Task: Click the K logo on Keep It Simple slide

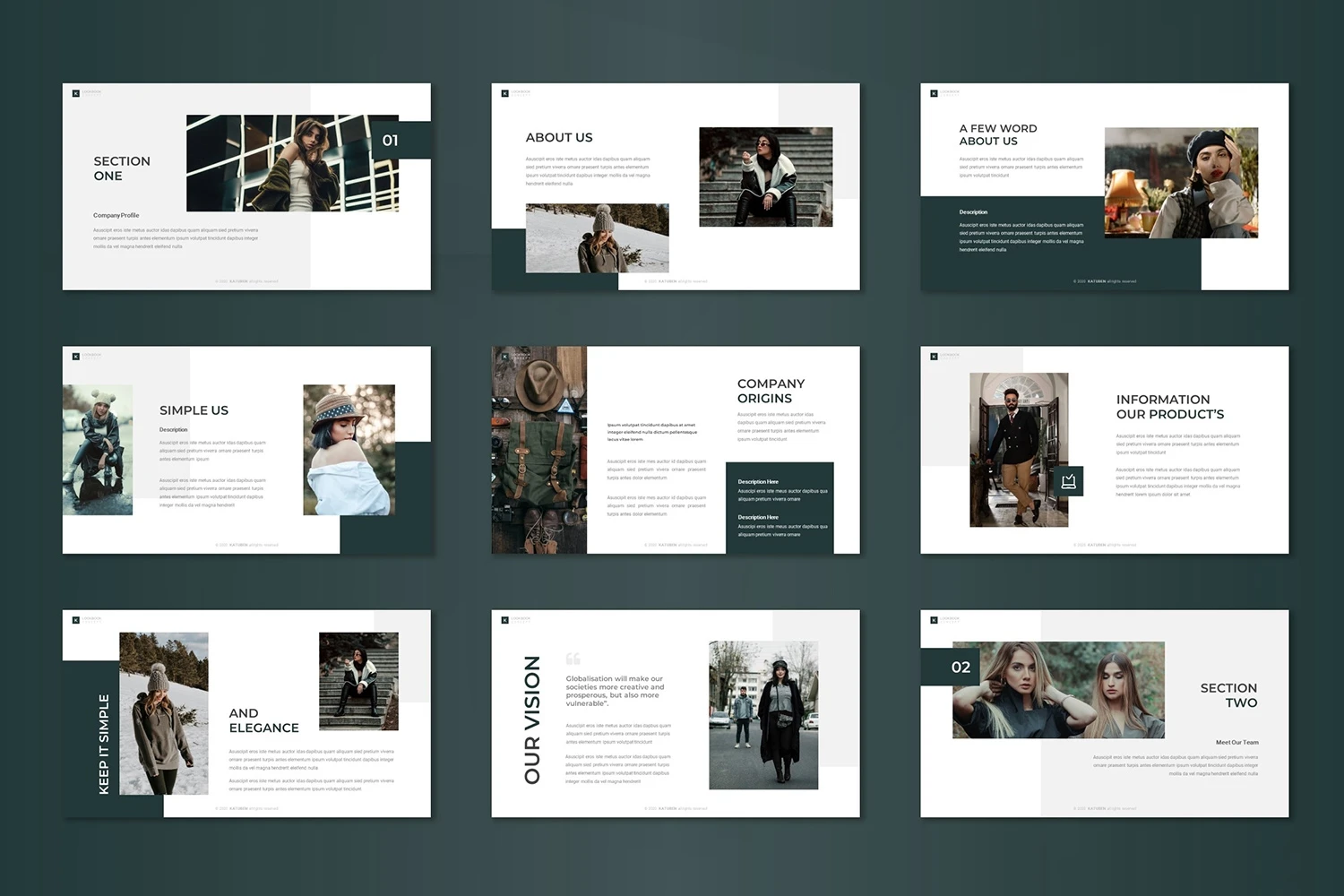Action: [x=76, y=620]
